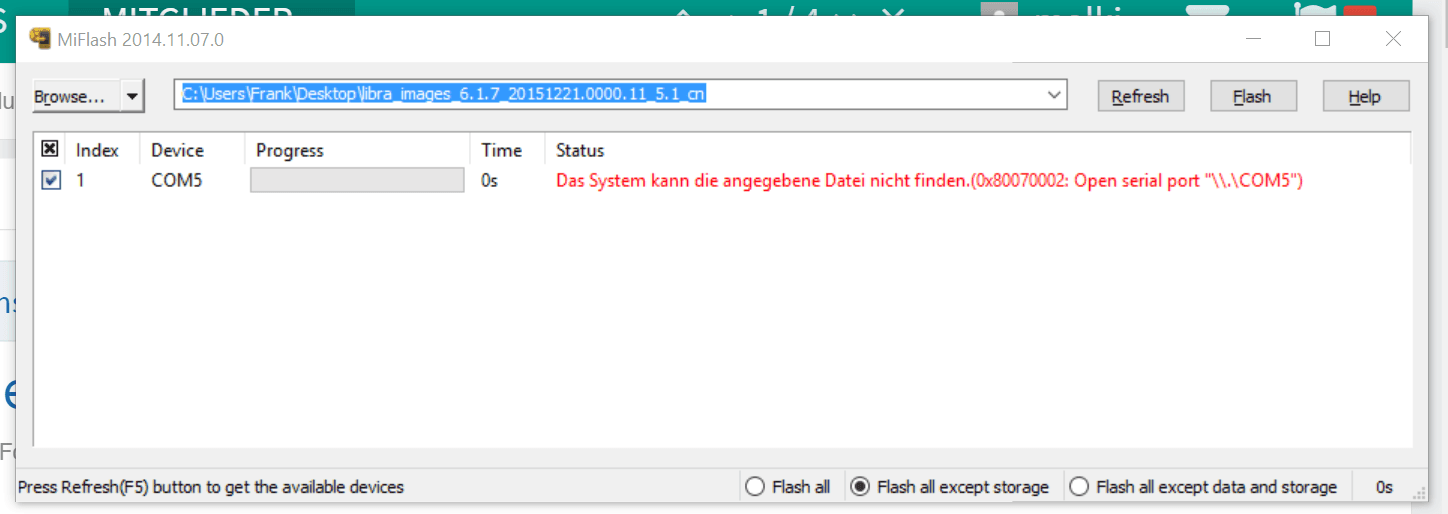This screenshot has width=1448, height=514.
Task: Toggle the select-all checkbox in the header
Action: coord(50,149)
